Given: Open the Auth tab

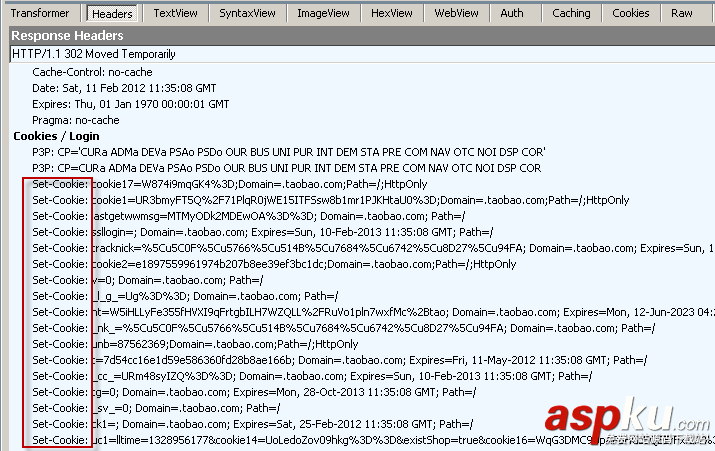Looking at the screenshot, I should (512, 13).
